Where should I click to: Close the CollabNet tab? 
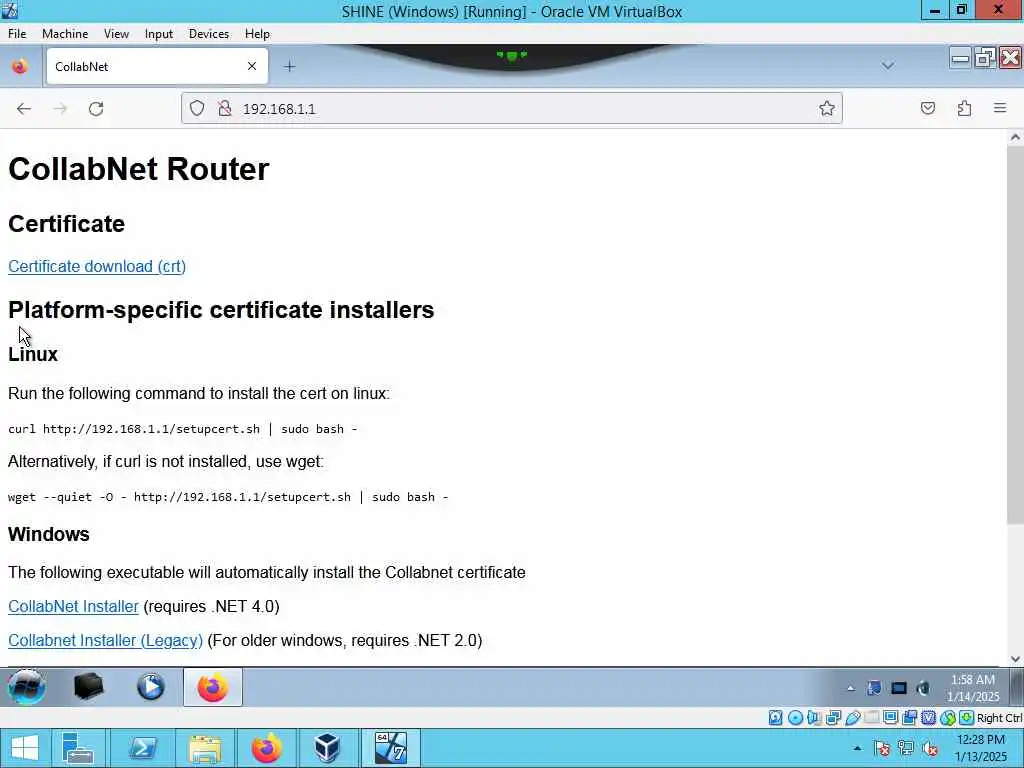pyautogui.click(x=251, y=66)
